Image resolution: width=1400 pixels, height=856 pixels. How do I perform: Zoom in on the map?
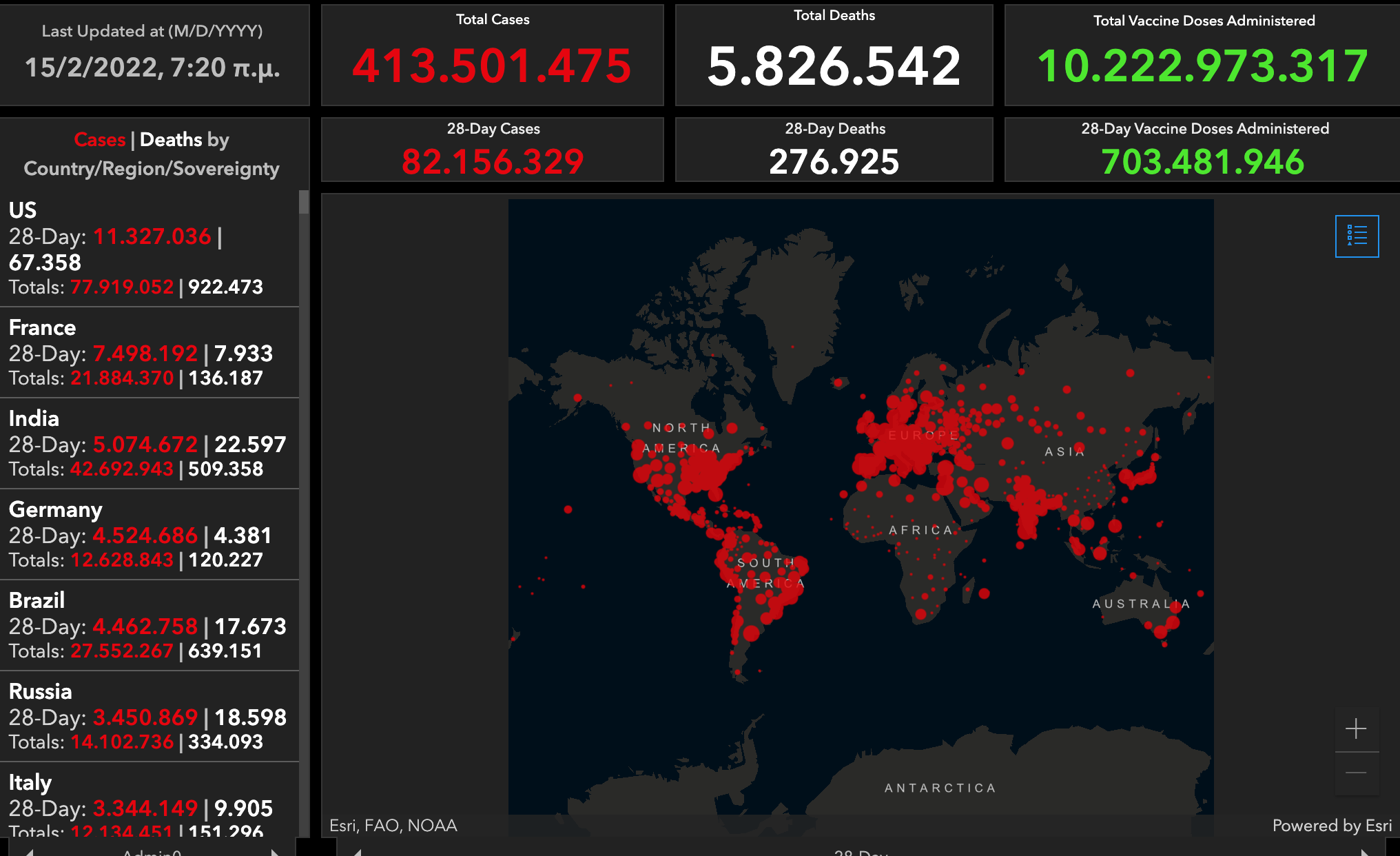(1356, 728)
